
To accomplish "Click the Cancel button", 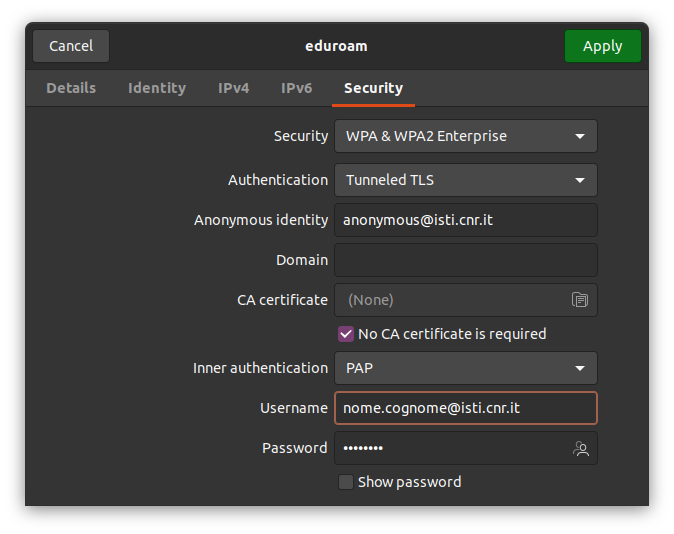I will tap(71, 46).
